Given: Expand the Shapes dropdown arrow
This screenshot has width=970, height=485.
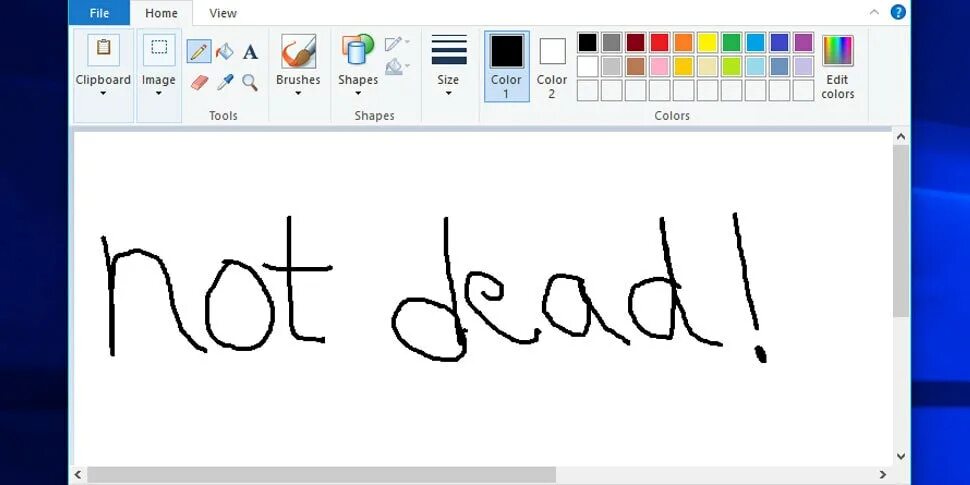Looking at the screenshot, I should click(x=358, y=94).
